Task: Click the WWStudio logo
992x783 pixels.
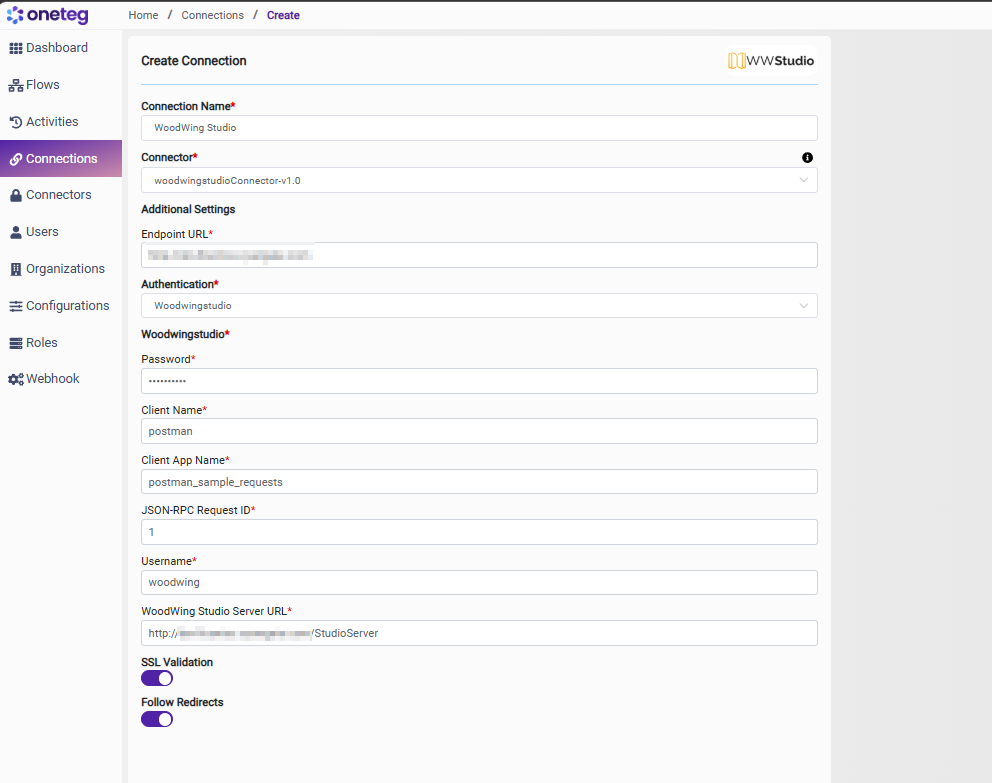Action: pos(771,61)
